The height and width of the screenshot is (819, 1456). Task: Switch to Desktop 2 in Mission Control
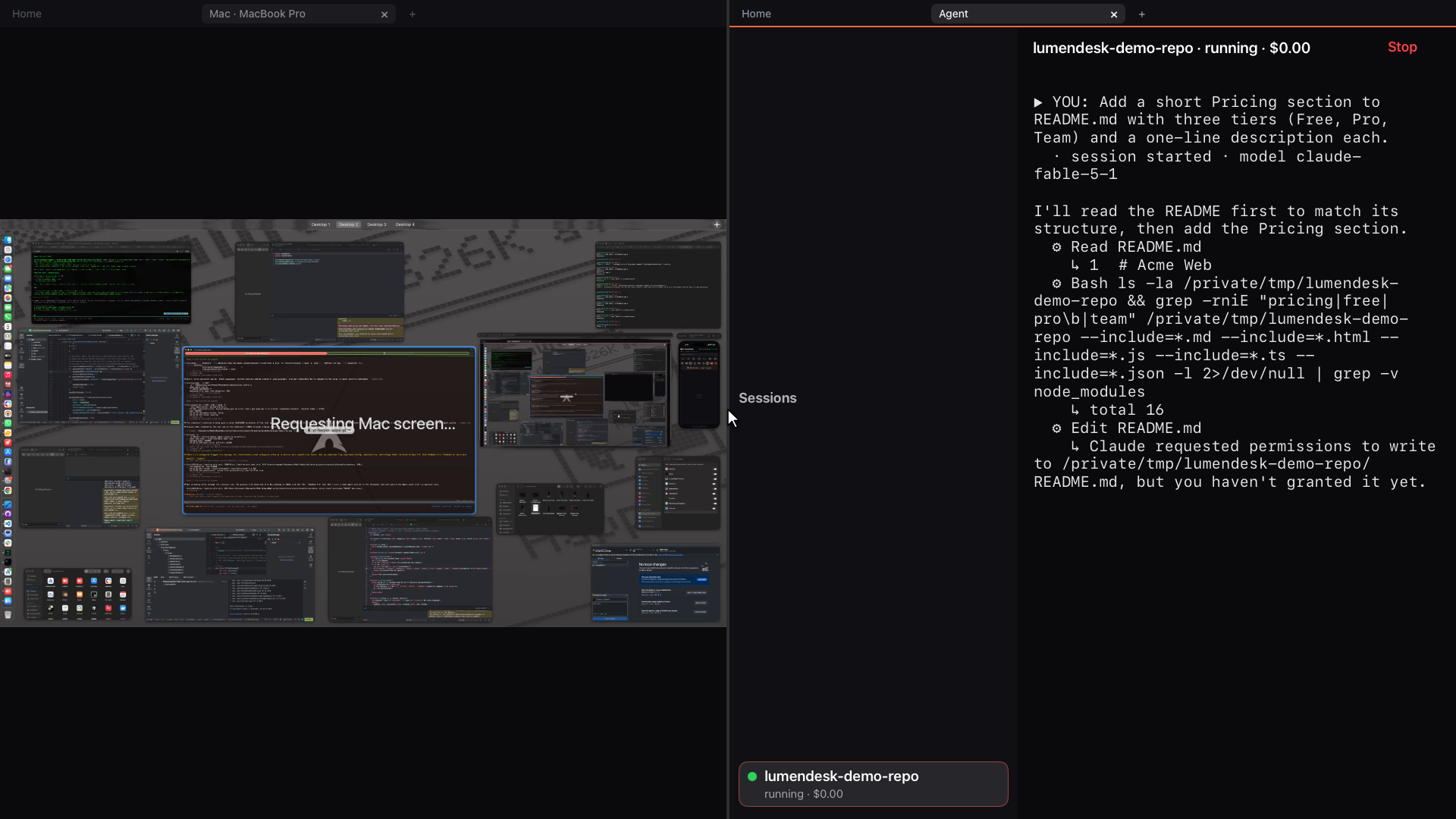click(x=348, y=224)
